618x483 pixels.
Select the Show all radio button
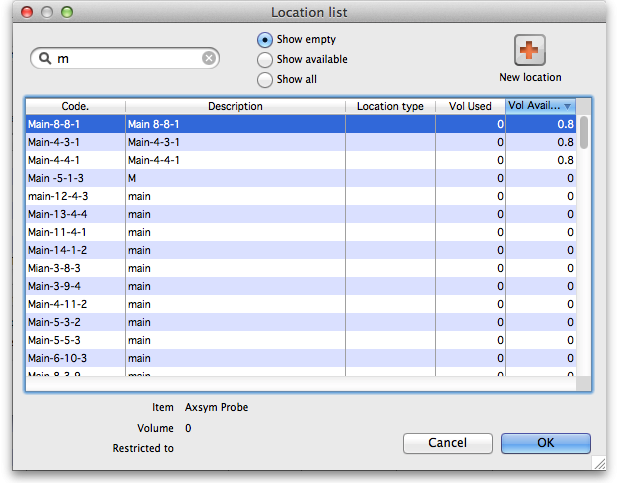(265, 80)
